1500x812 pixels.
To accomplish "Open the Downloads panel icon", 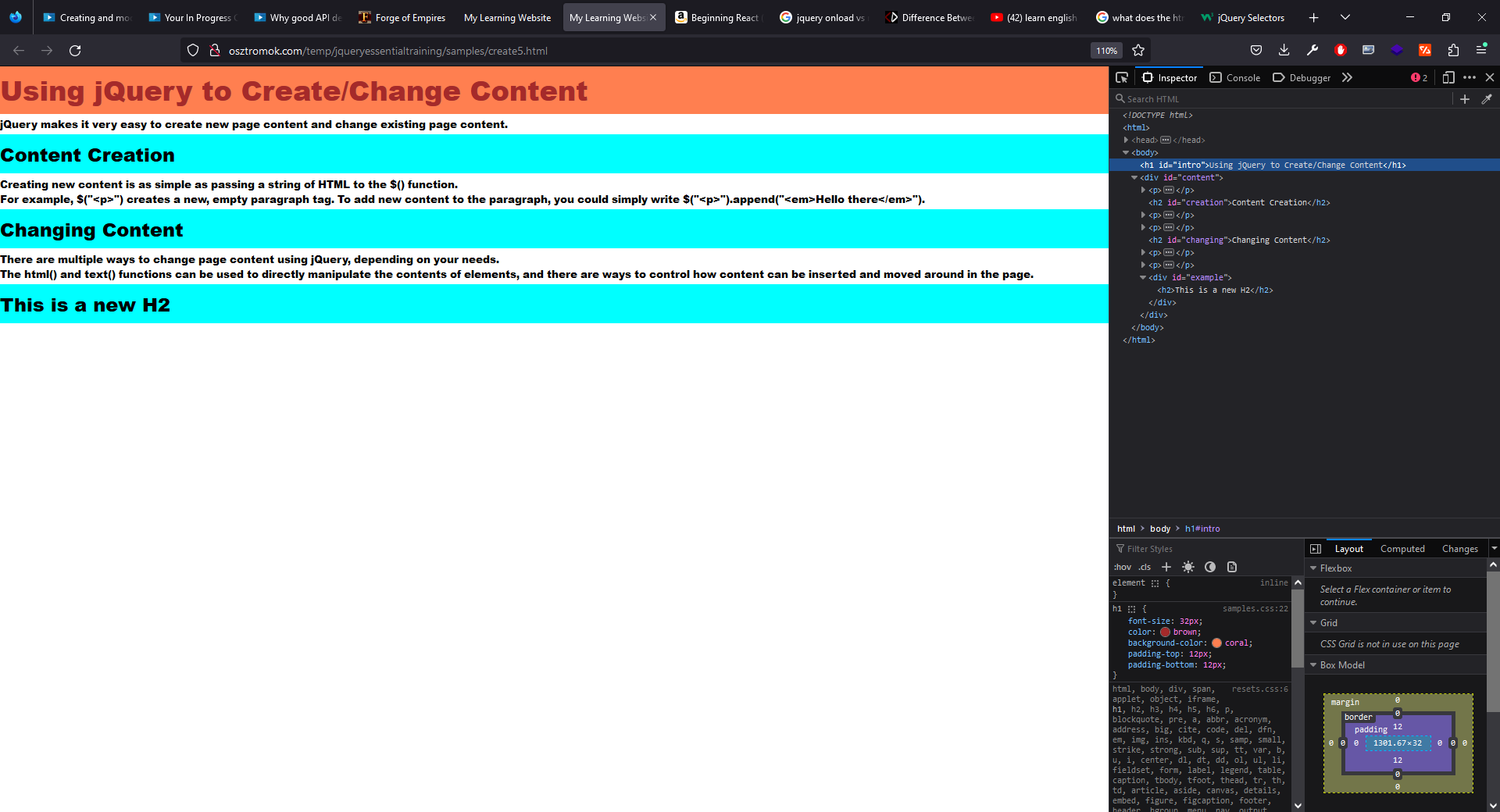I will pyautogui.click(x=1284, y=50).
